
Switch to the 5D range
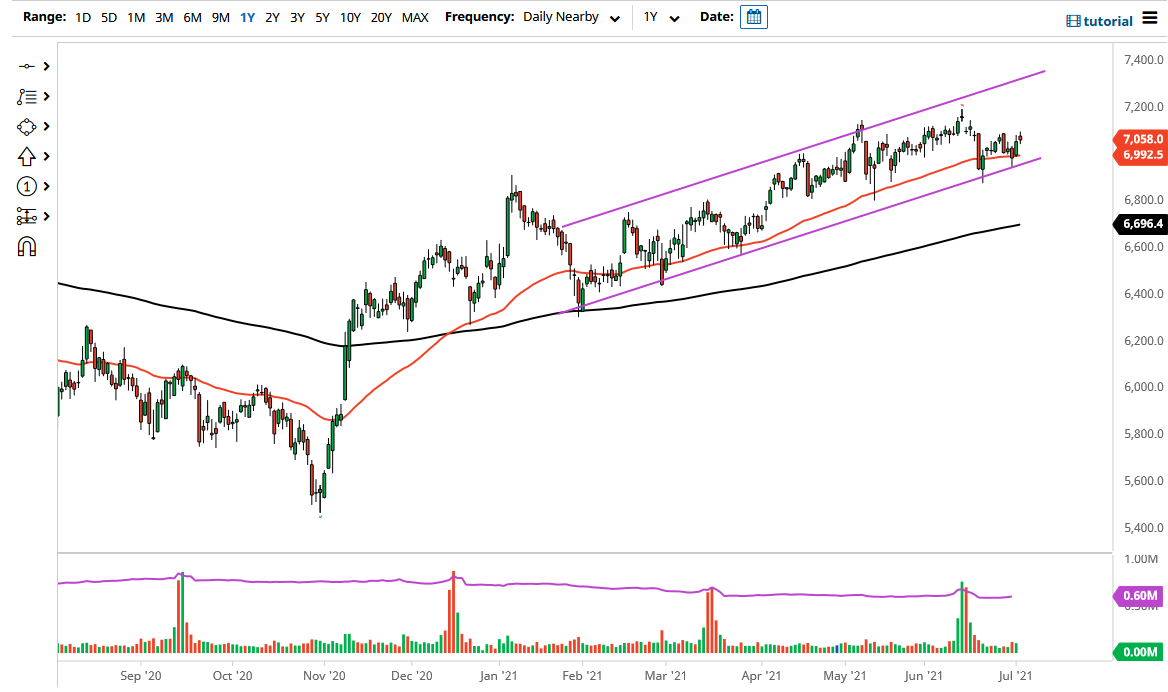click(x=109, y=17)
